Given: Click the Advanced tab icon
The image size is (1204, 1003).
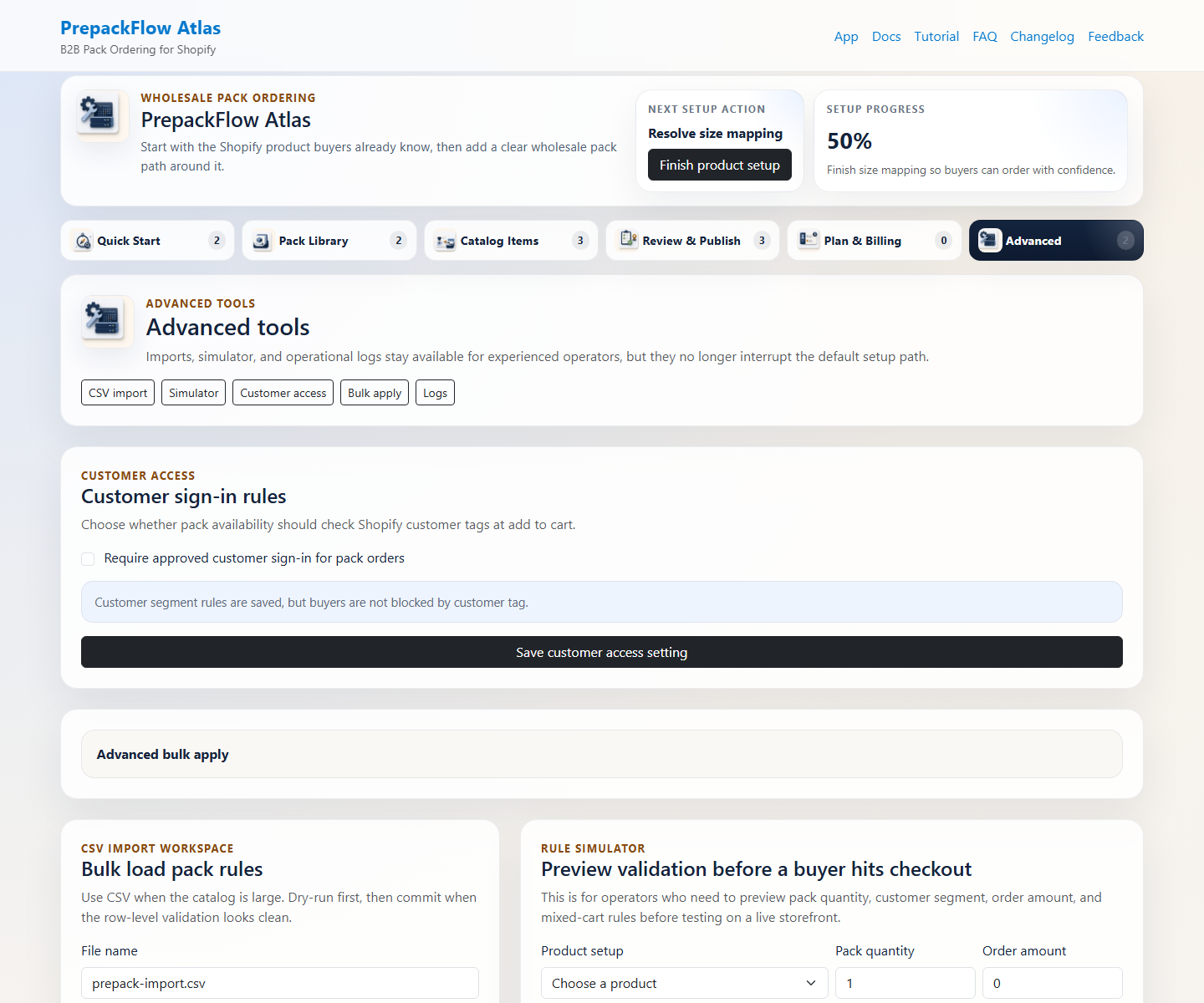Looking at the screenshot, I should [x=990, y=240].
